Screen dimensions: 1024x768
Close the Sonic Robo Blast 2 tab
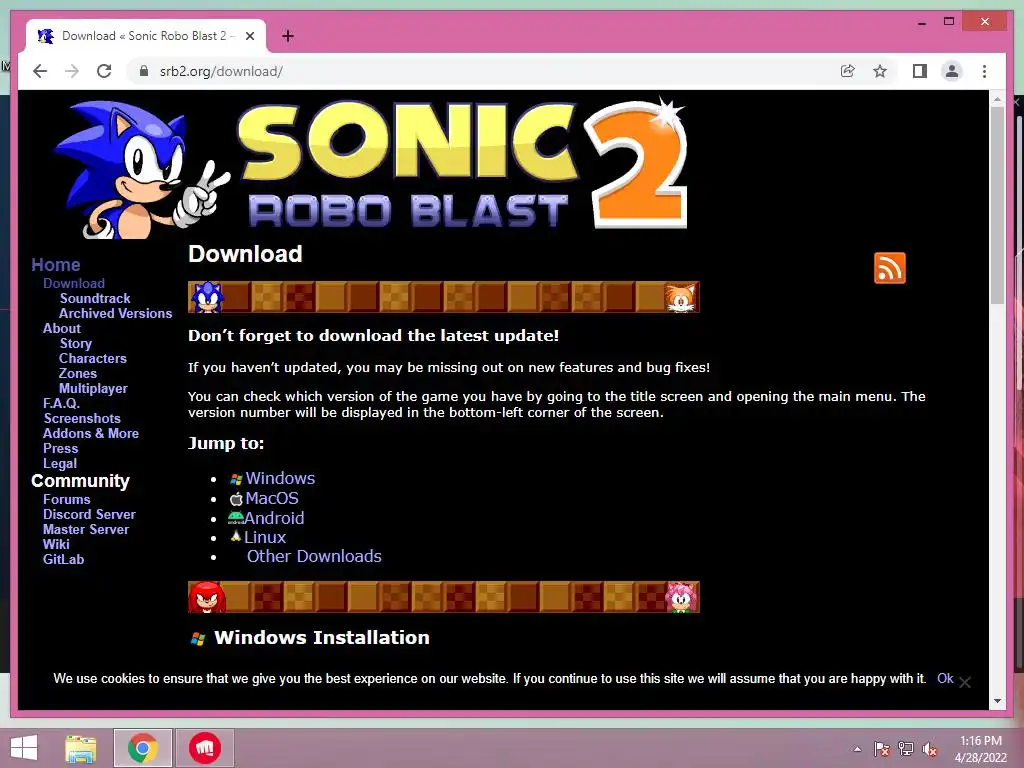point(249,36)
